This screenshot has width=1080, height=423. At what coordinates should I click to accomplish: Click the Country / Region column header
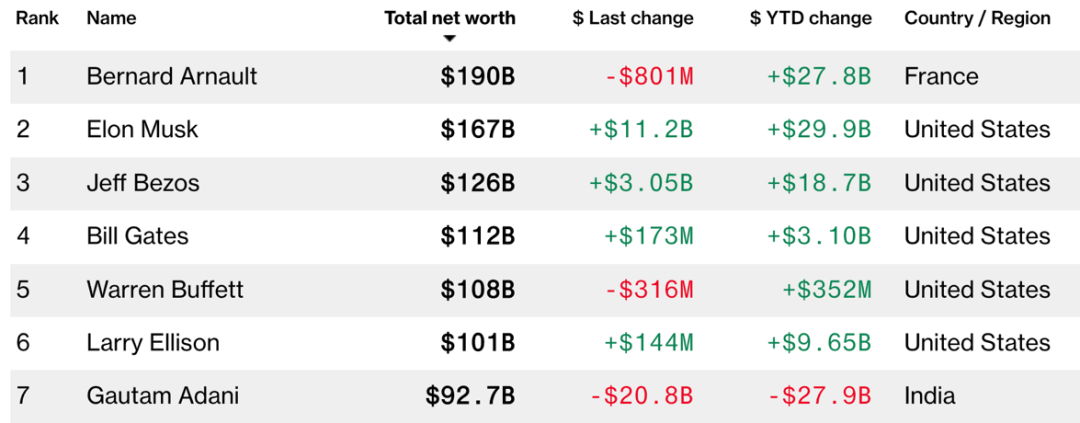(x=977, y=18)
